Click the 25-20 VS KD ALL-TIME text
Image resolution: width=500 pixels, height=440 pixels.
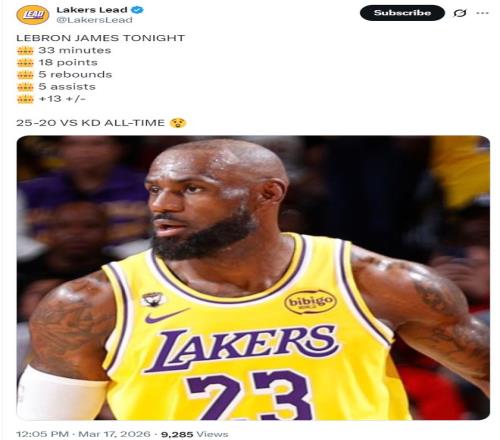[90, 123]
